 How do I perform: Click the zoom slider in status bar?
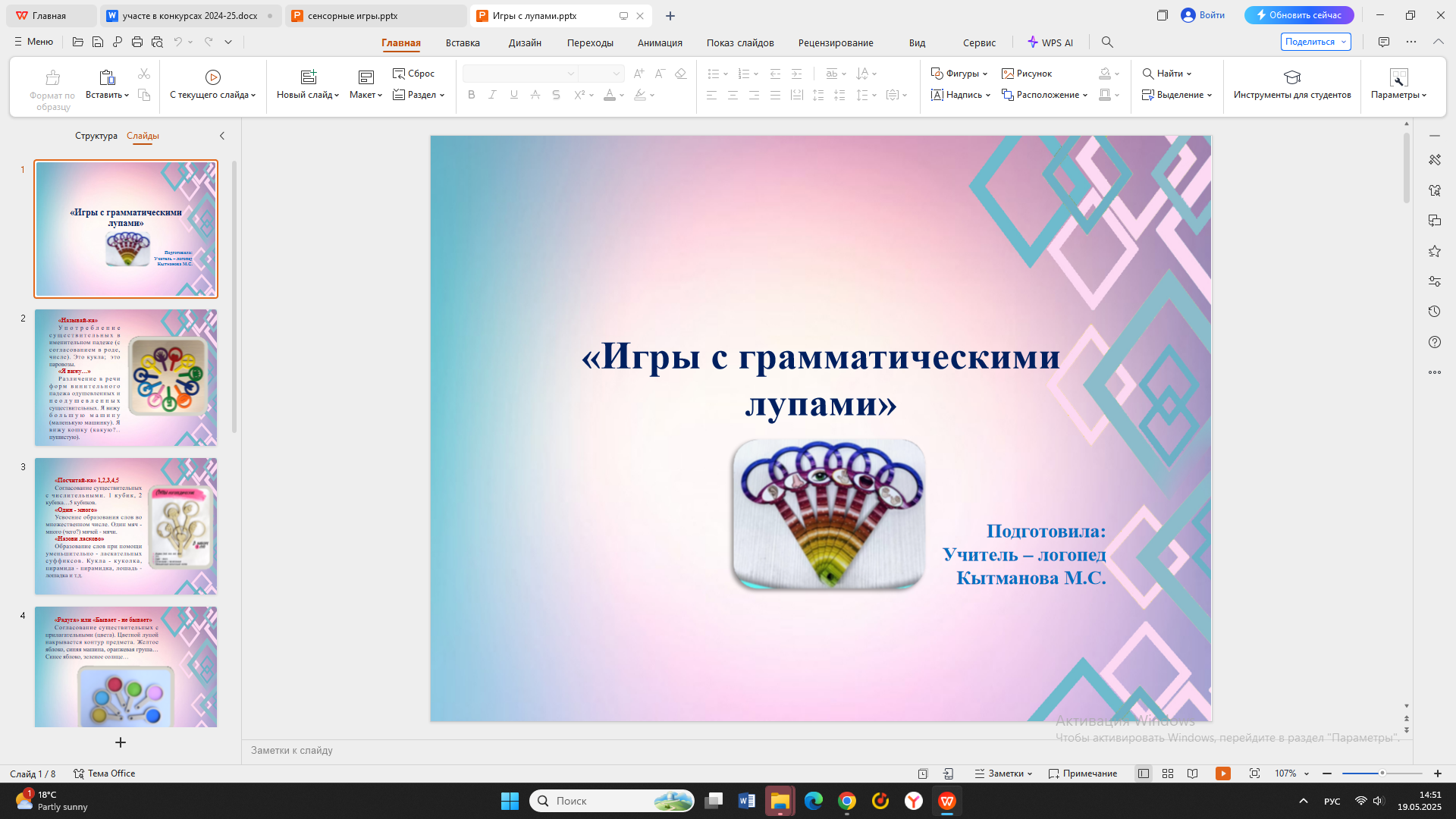tap(1382, 773)
